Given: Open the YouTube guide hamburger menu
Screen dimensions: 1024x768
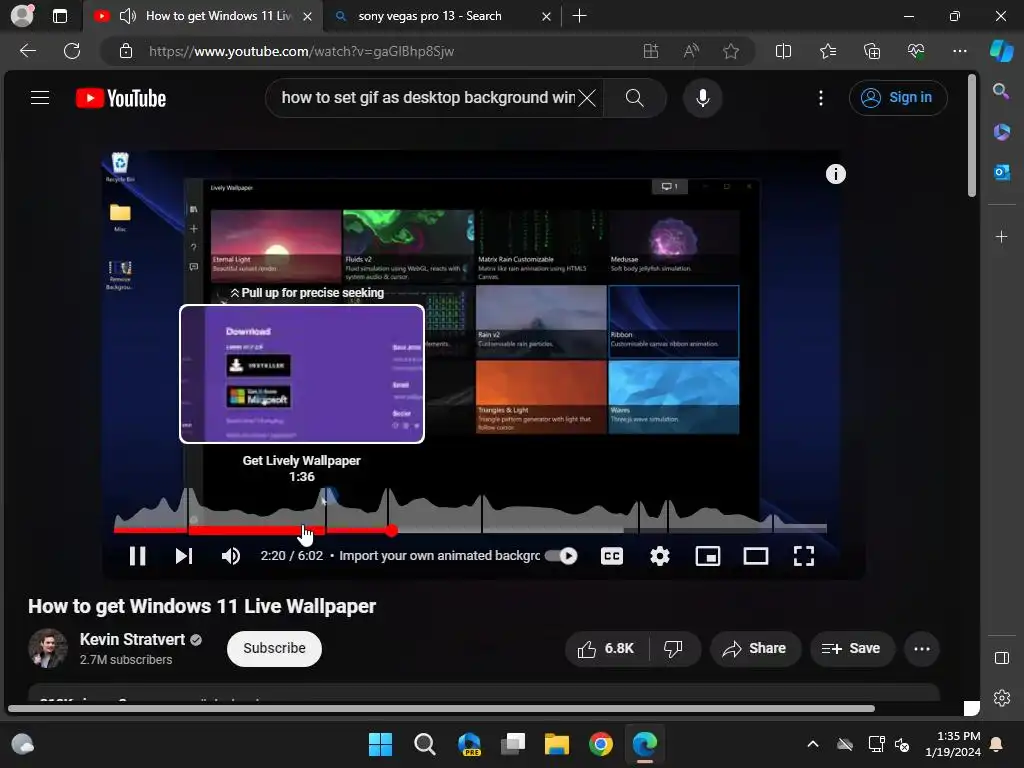Looking at the screenshot, I should 40,98.
